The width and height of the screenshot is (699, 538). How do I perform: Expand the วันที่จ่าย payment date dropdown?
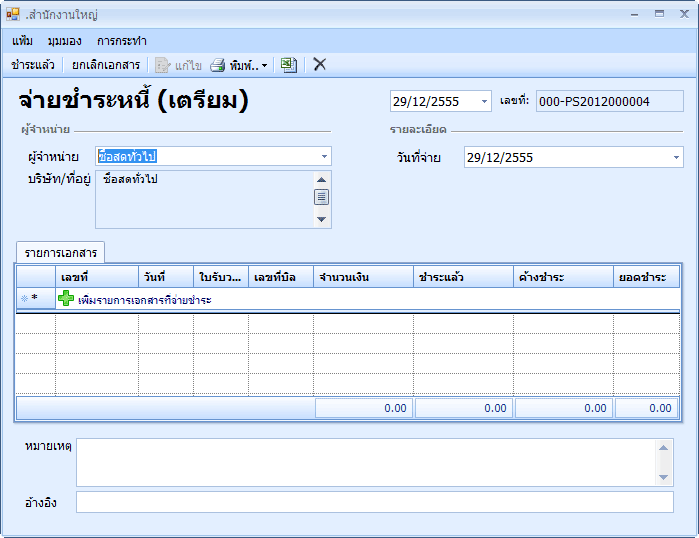pos(676,158)
